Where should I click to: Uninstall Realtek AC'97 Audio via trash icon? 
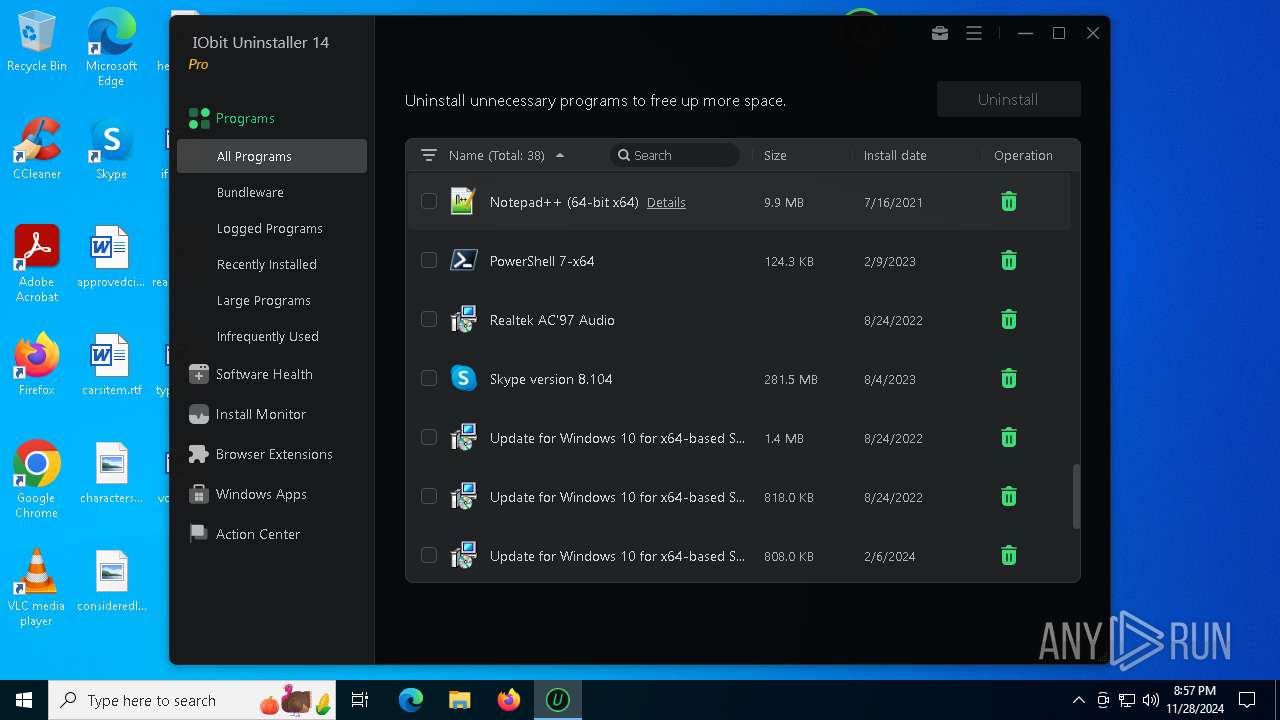[1009, 320]
